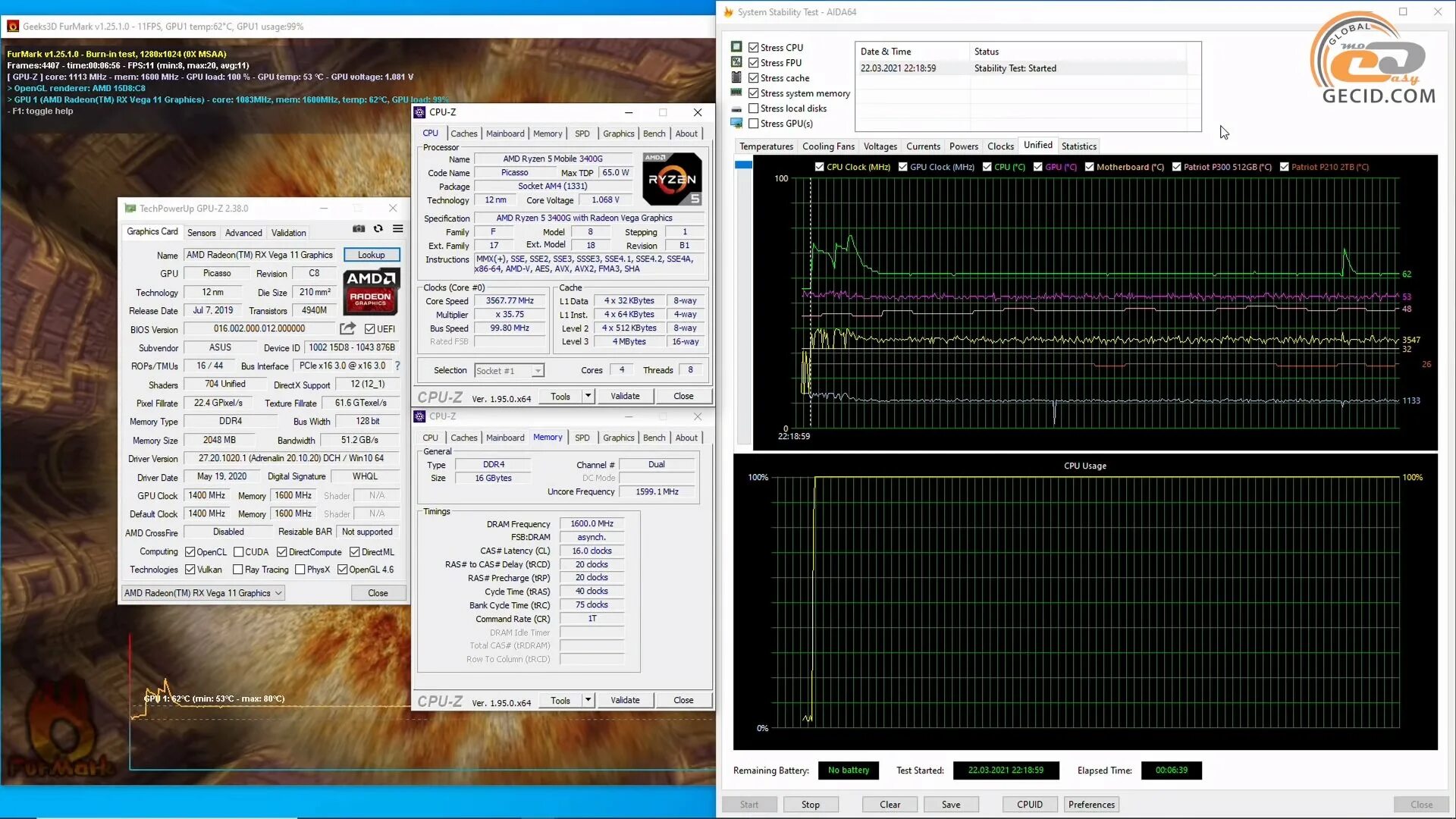The height and width of the screenshot is (819, 1456).
Task: Expand Socket #1 selection dropdown
Action: click(x=538, y=371)
